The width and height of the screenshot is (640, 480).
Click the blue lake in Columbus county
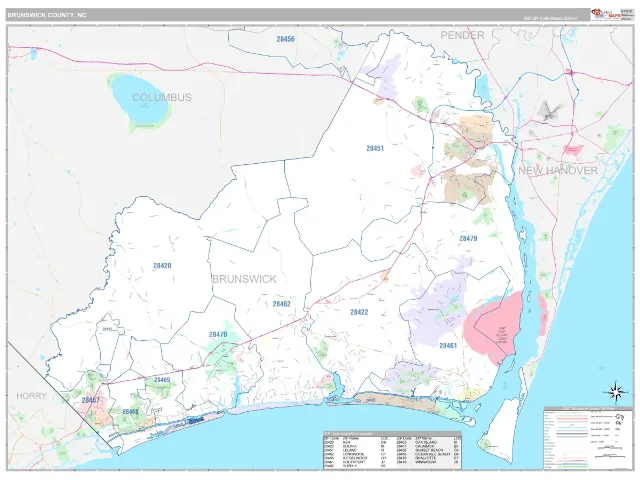tap(139, 99)
